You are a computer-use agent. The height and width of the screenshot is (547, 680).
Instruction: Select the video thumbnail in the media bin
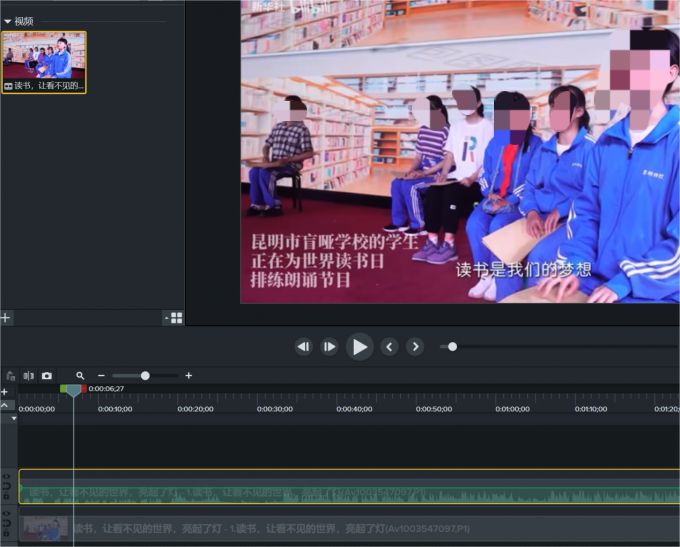44,57
